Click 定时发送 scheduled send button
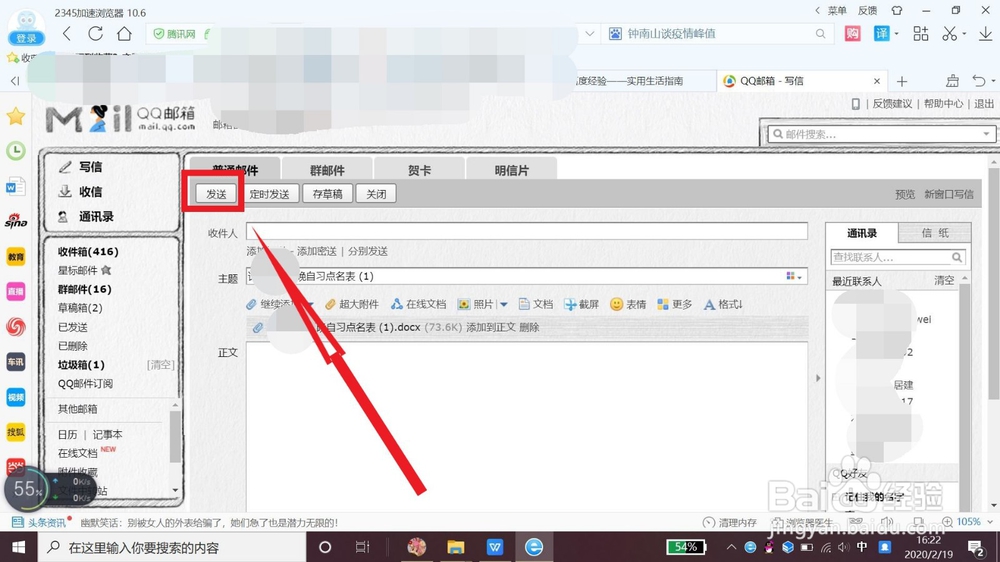 point(269,194)
